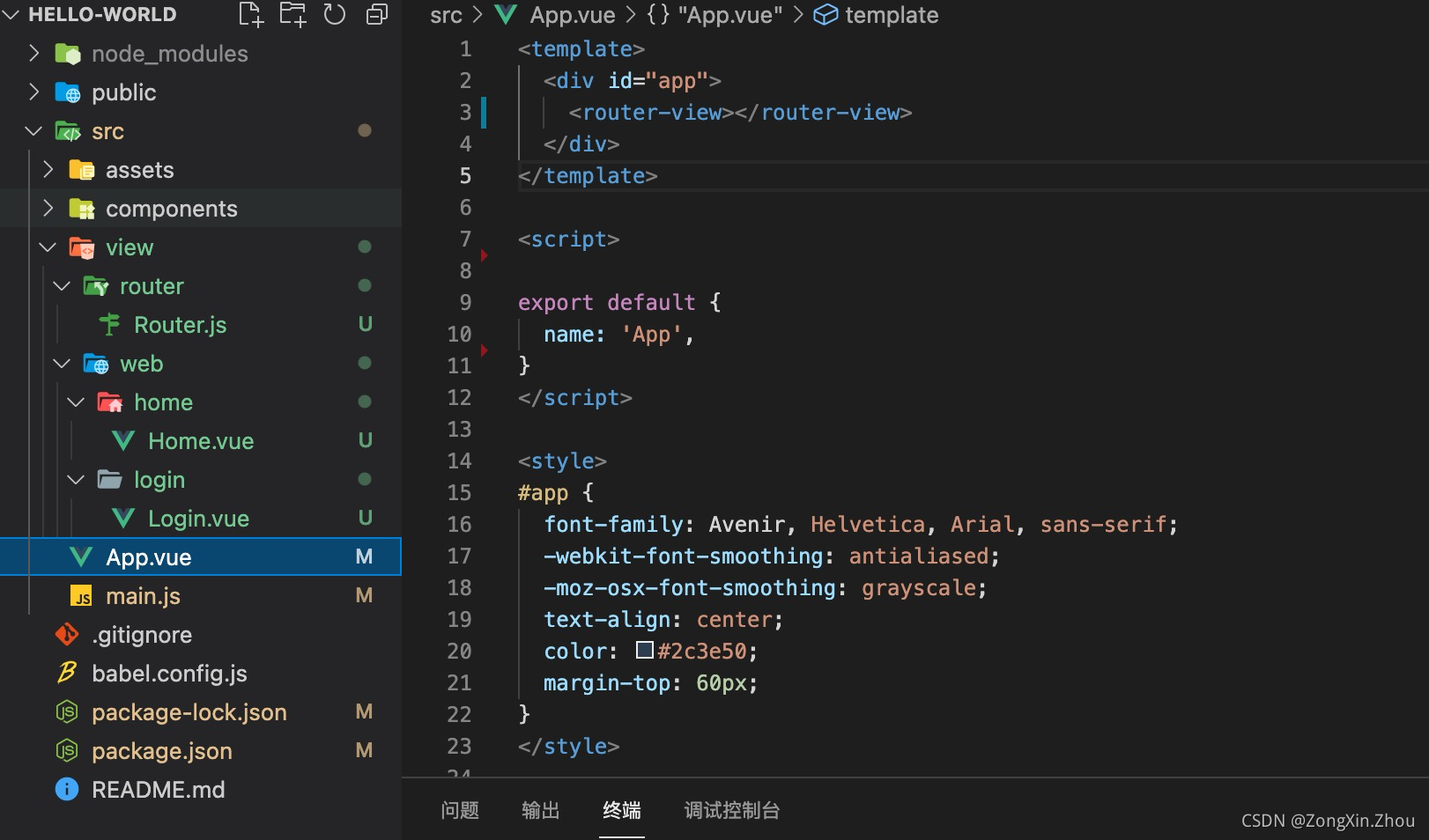Screen dimensions: 1429x840
Task: Switch to the 输出 panel tab
Action: point(541,810)
